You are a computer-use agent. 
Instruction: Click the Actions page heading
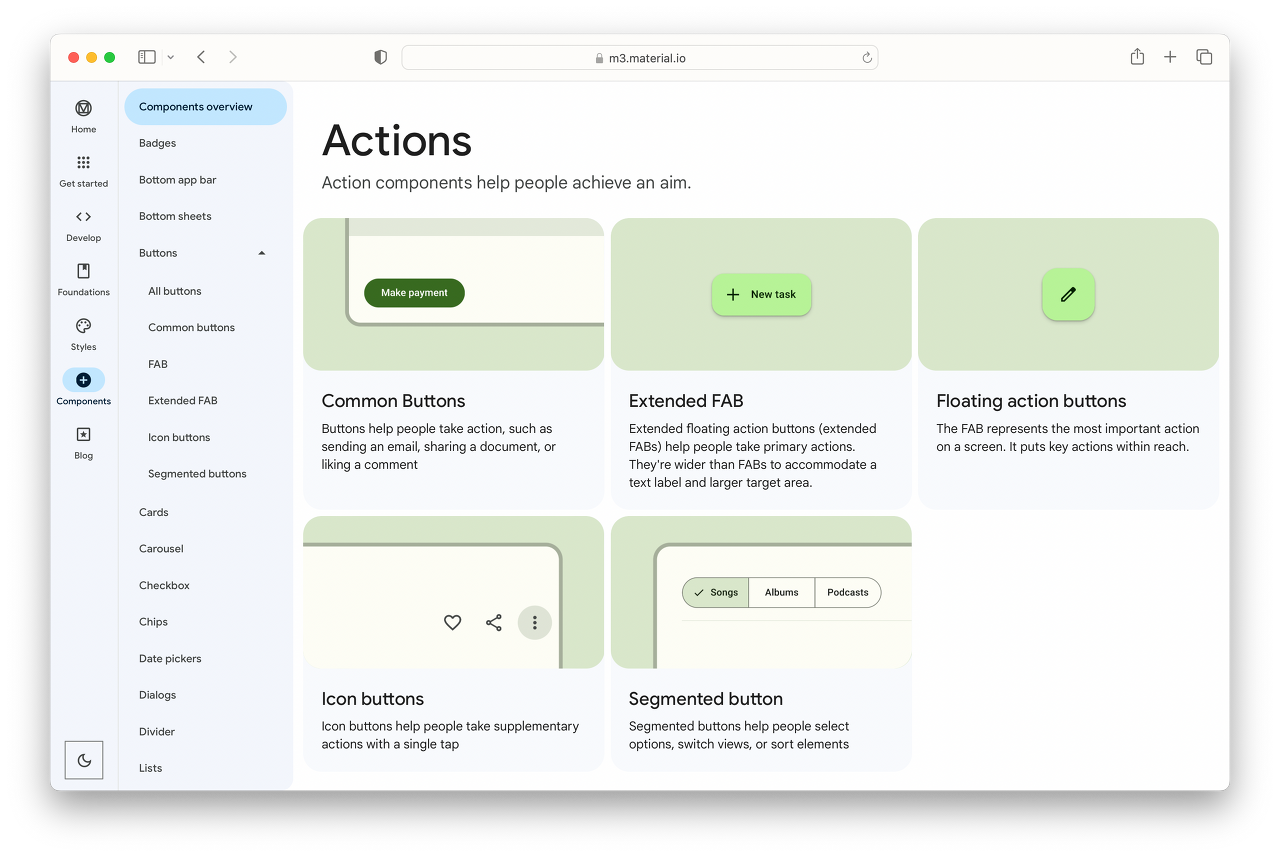397,140
